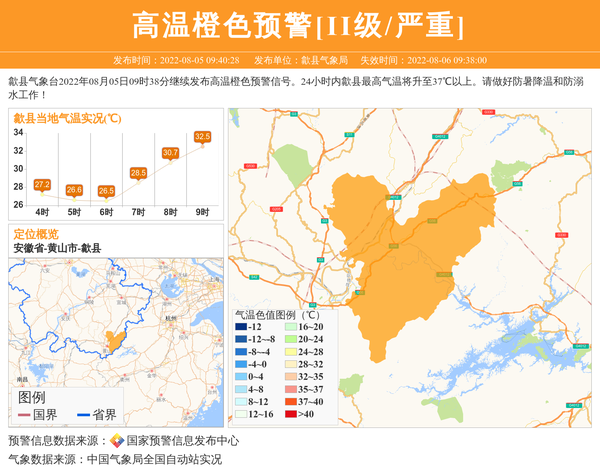Click the 32.5 temperature marker at 9时
The width and height of the screenshot is (600, 471).
pyautogui.click(x=202, y=137)
